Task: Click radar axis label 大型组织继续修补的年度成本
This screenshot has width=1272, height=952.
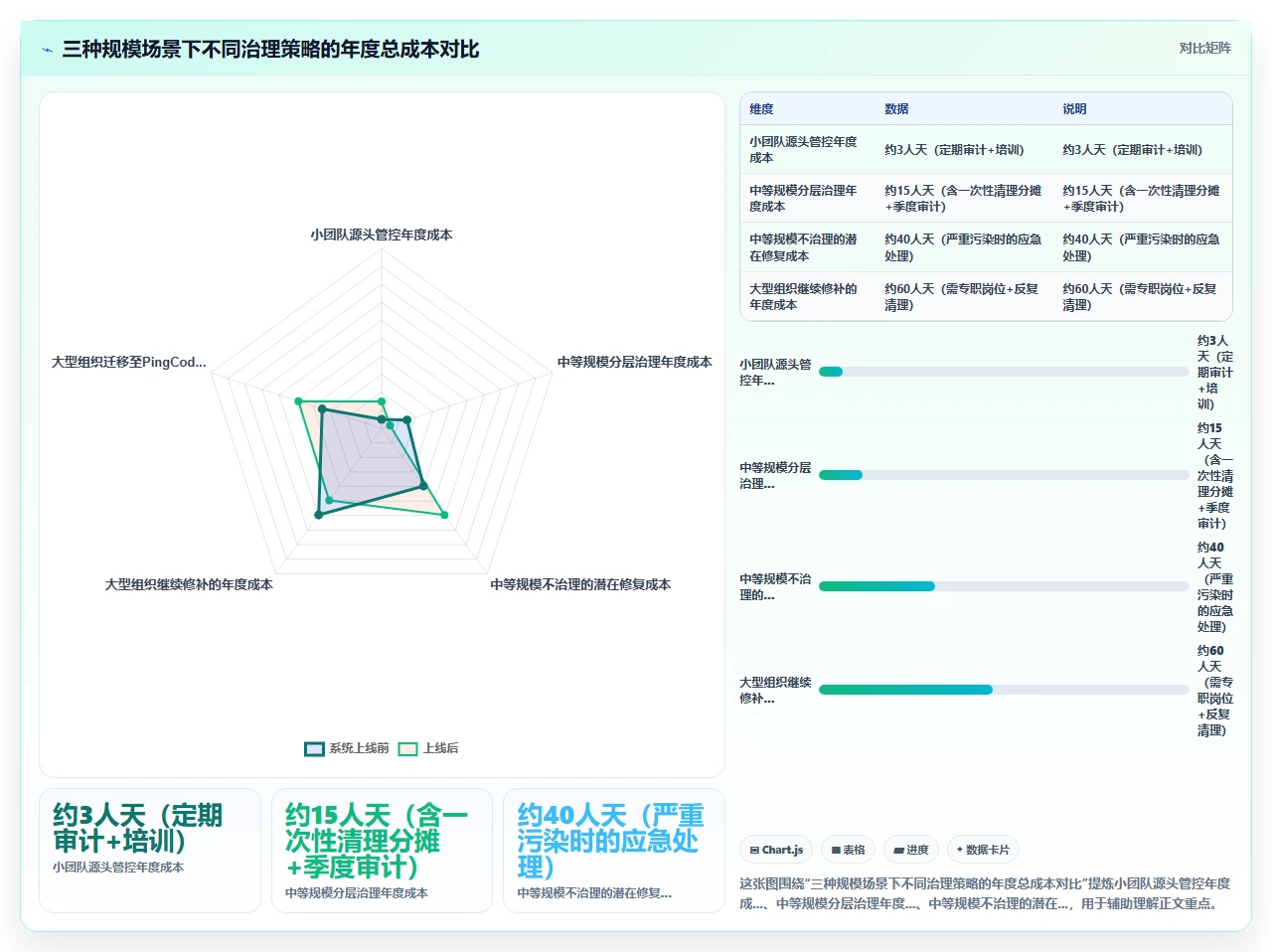Action: click(189, 584)
